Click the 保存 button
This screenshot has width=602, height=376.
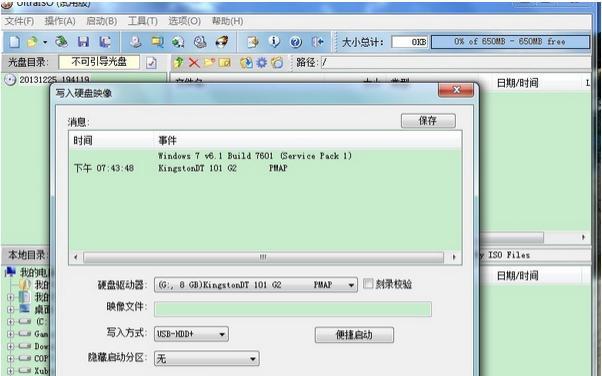[428, 121]
